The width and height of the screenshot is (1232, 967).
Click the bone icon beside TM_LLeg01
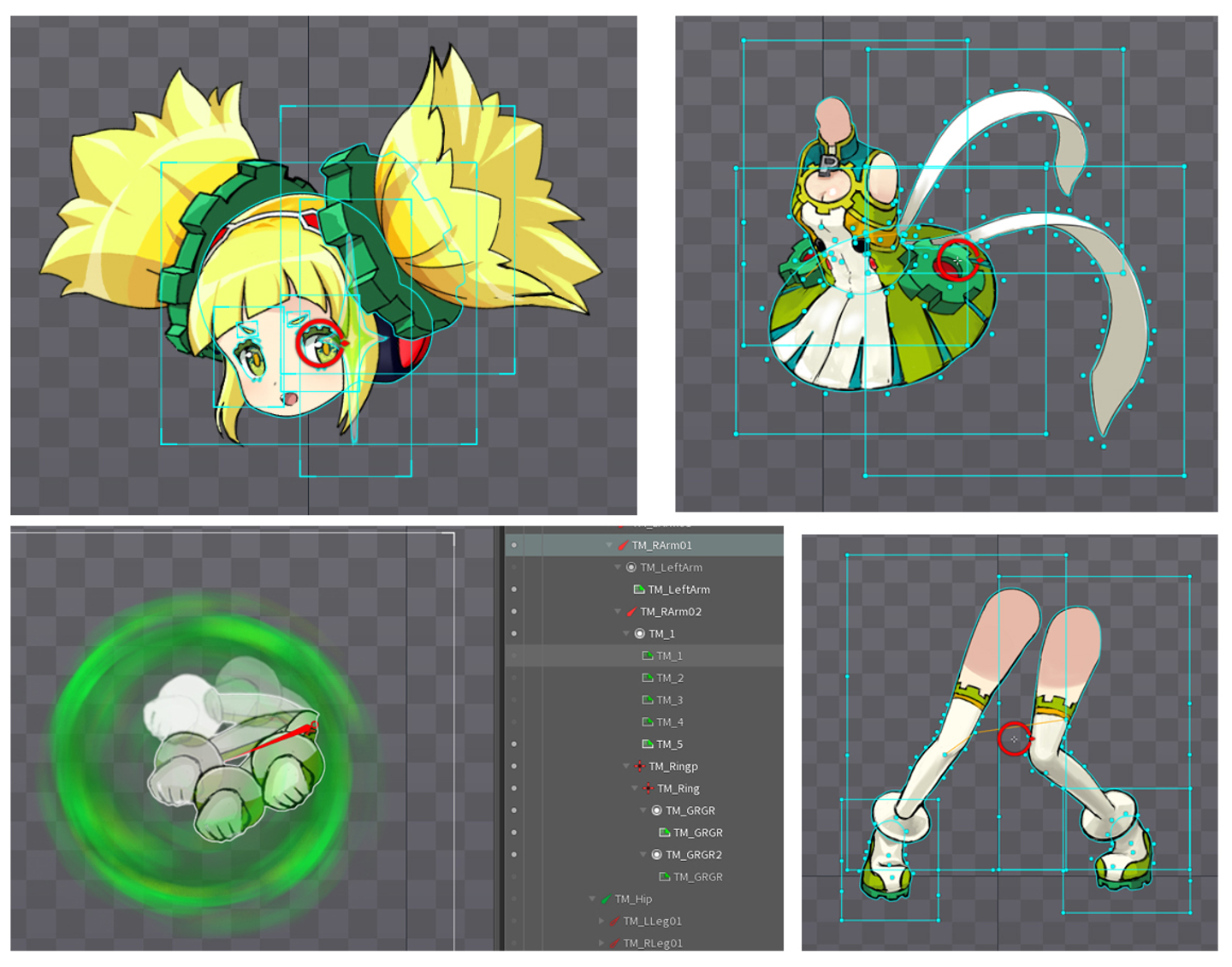614,922
